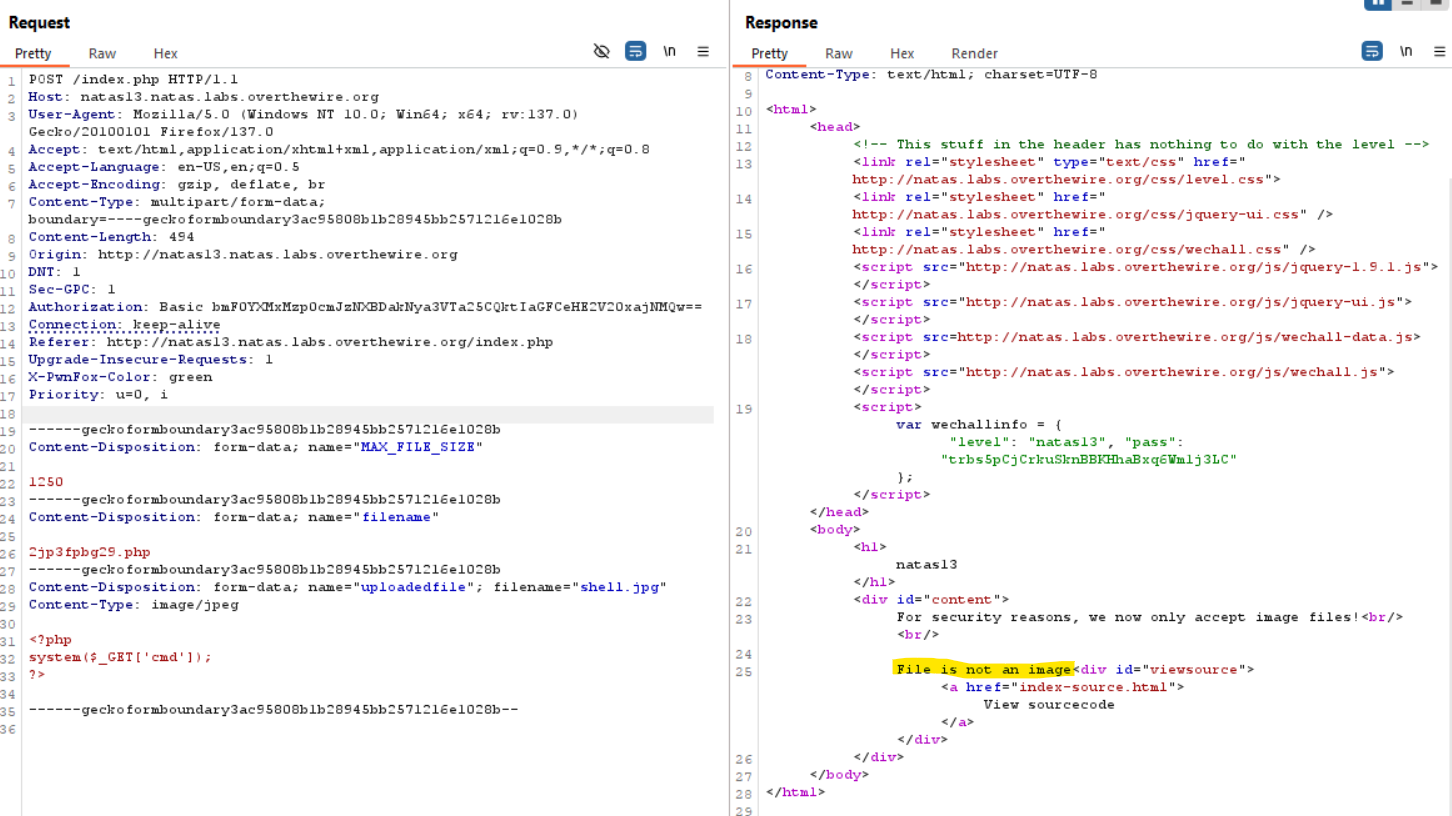
Task: Click the wechall-data.js script line
Action: tap(1137, 337)
